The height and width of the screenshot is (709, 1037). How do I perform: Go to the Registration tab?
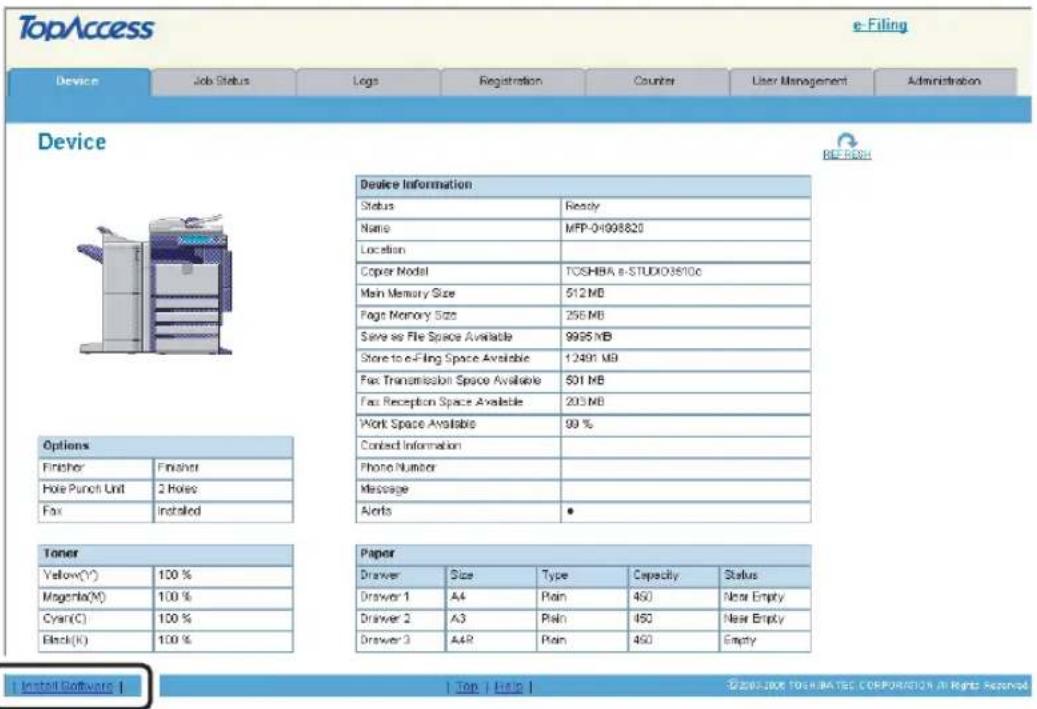pyautogui.click(x=511, y=81)
